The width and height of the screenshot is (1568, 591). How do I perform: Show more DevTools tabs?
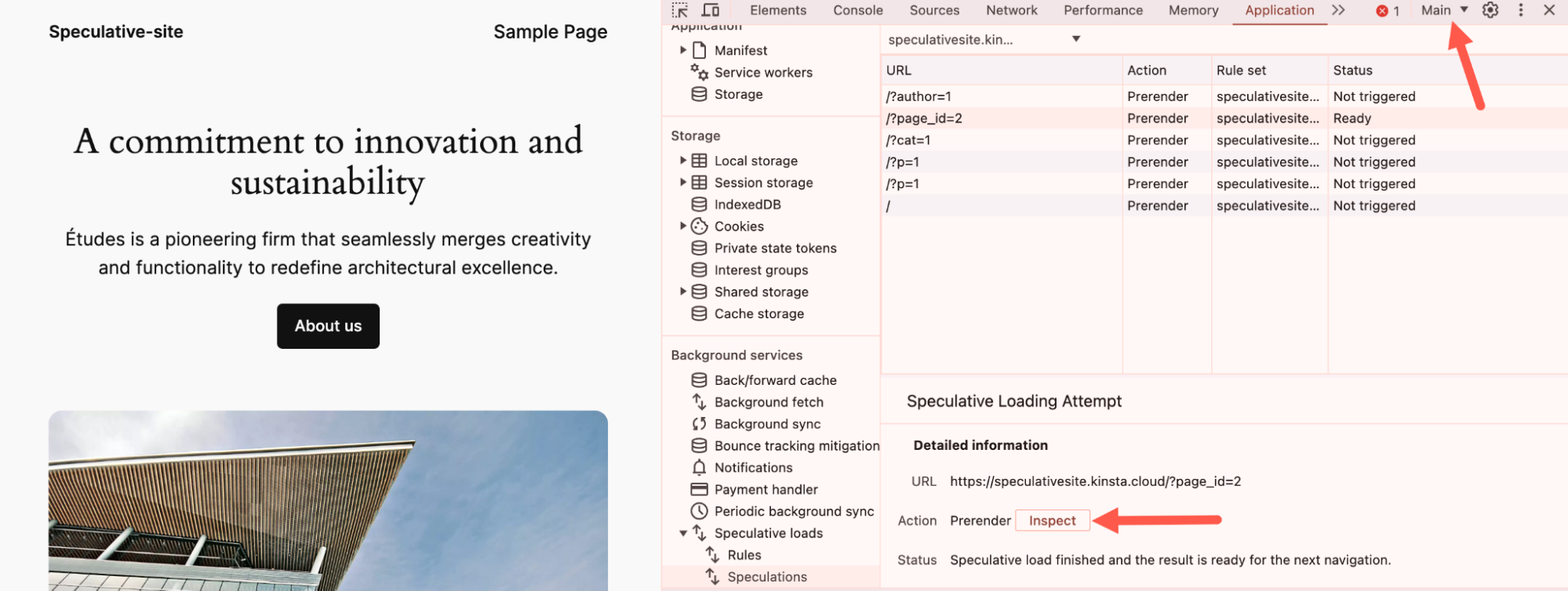(1338, 10)
